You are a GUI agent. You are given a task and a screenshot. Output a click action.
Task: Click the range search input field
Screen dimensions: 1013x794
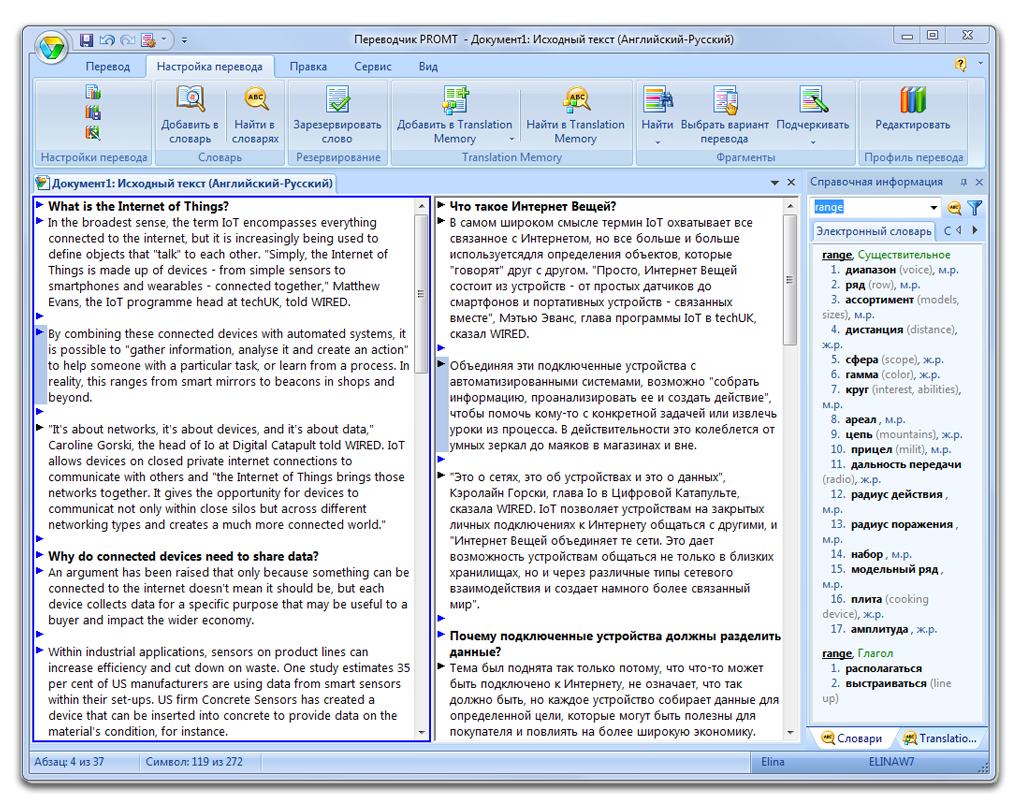click(x=869, y=207)
